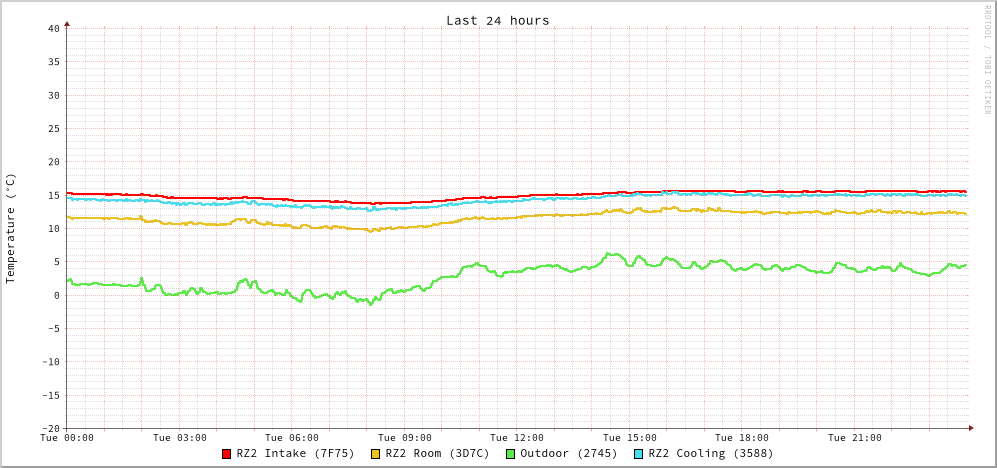Click the "Last 24 hours" graph title
The image size is (997, 468).
click(x=497, y=20)
